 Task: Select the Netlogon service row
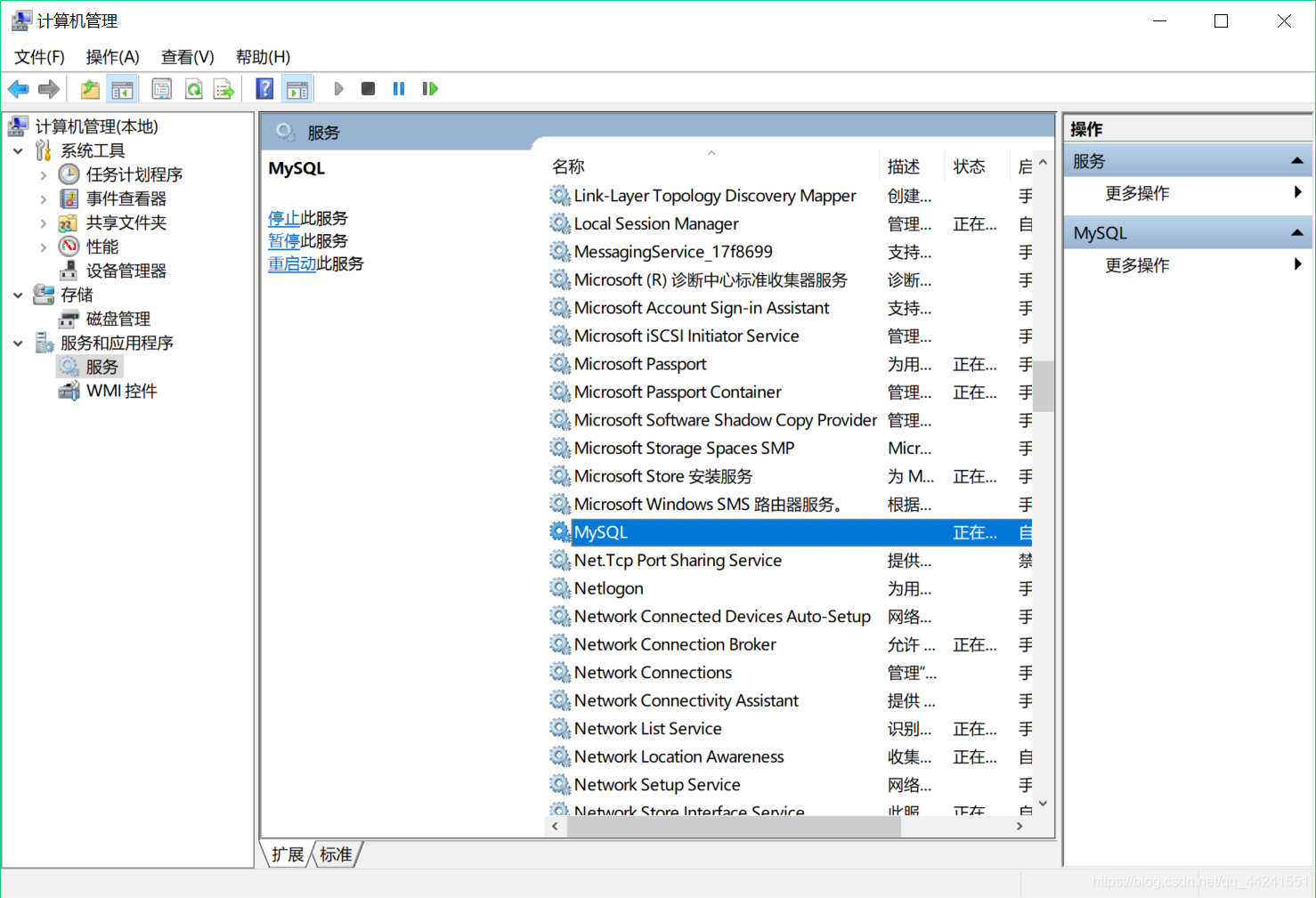pos(789,588)
